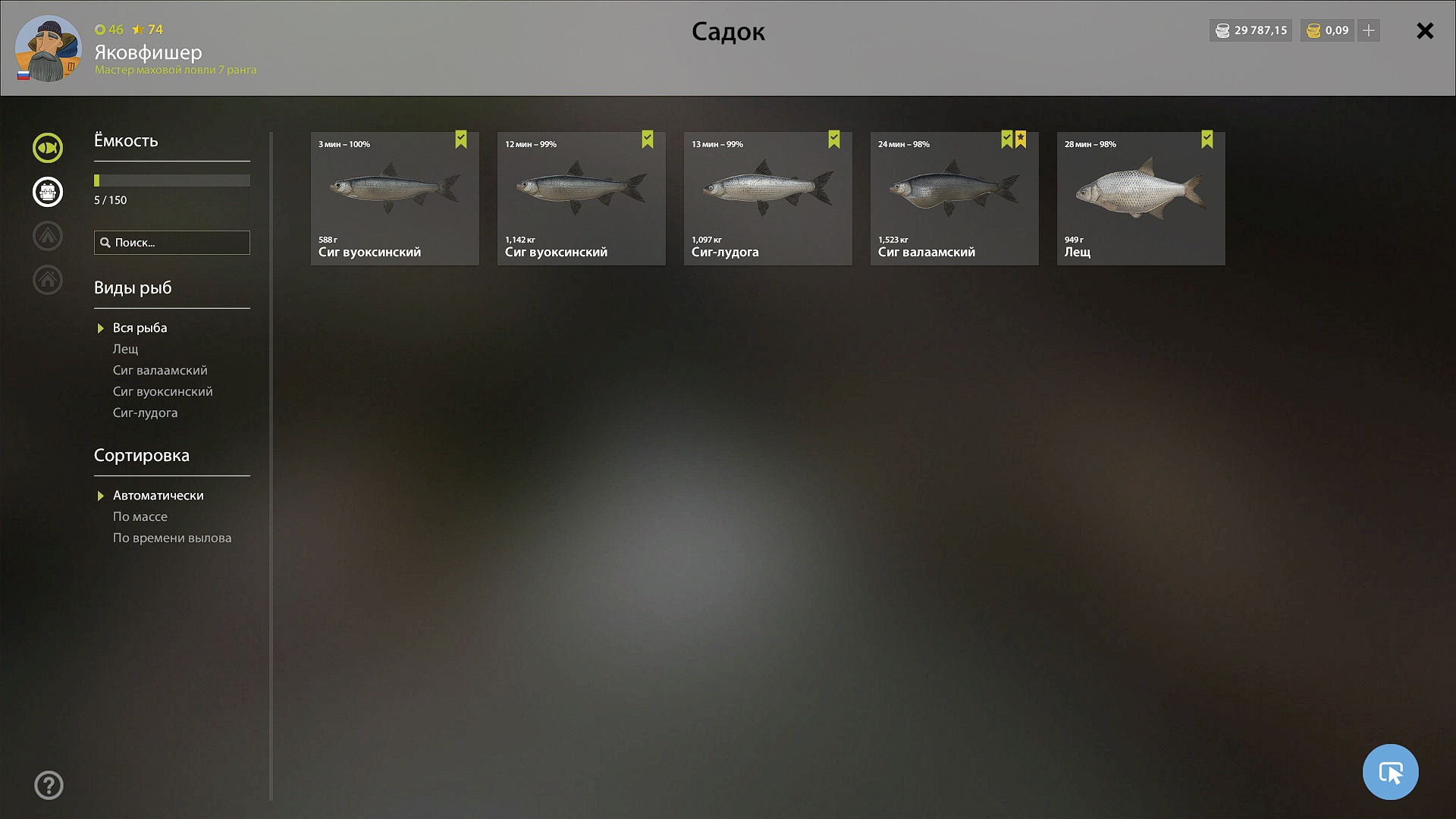This screenshot has height=819, width=1456.
Task: Open the house base sidebar icon
Action: [x=48, y=280]
